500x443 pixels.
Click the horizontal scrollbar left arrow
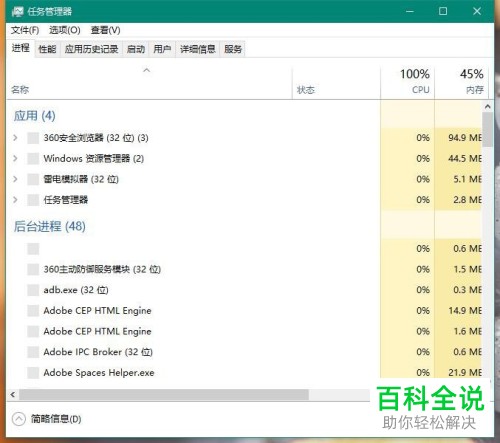13,395
